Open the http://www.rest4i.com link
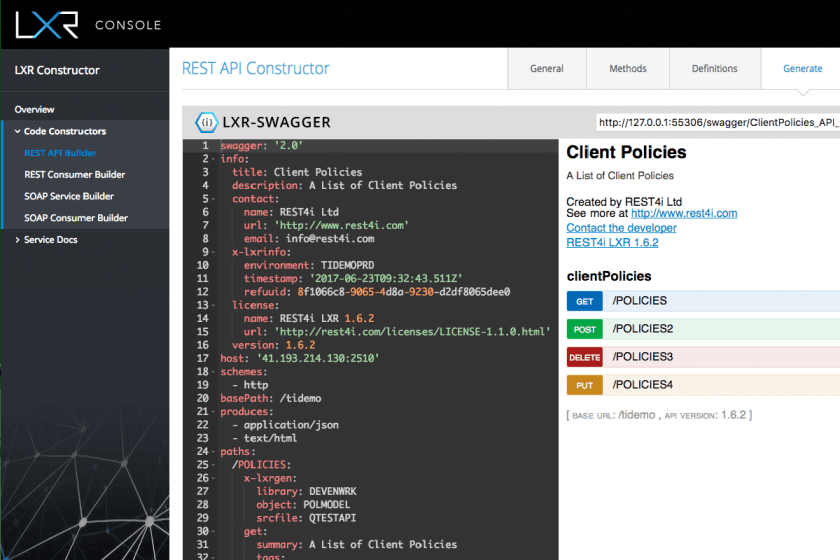This screenshot has width=840, height=560. (683, 213)
